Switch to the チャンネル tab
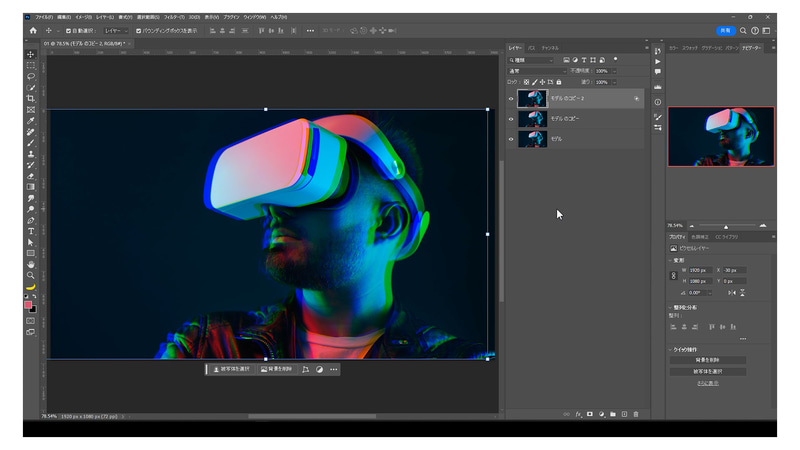800x450 pixels. point(550,47)
